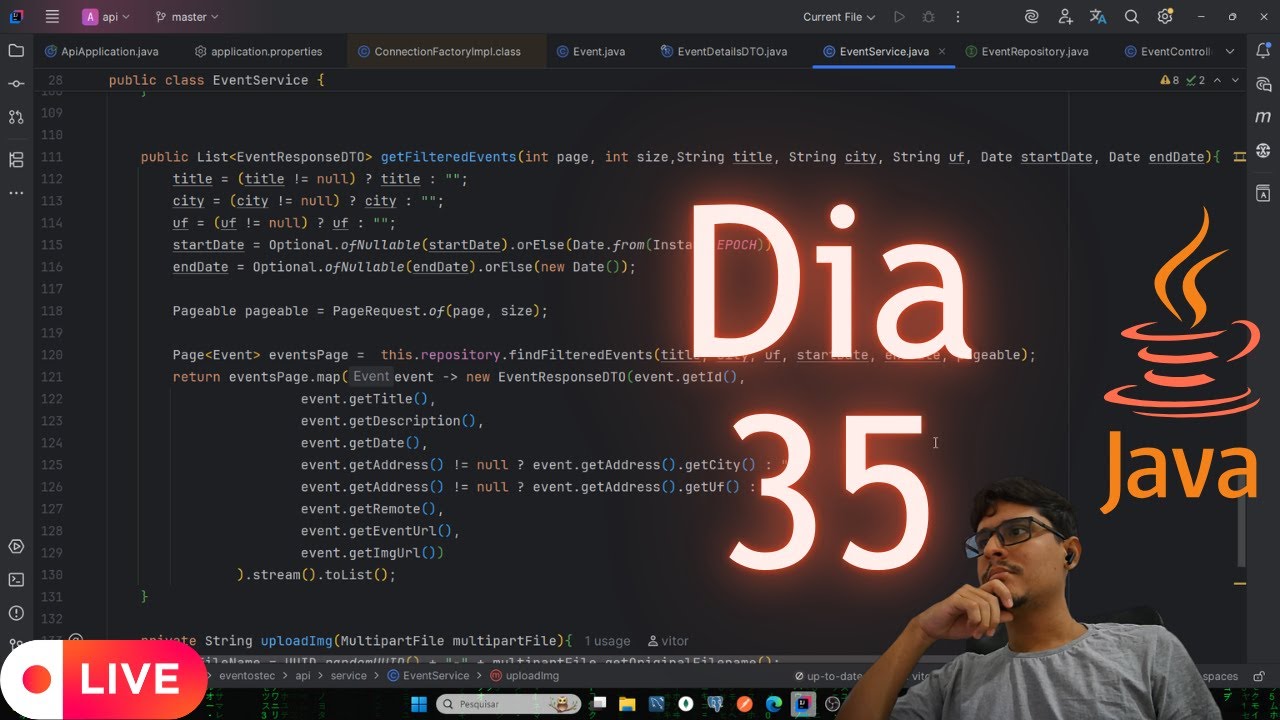Run the current file
Screen dimensions: 1280x720
pos(899,17)
